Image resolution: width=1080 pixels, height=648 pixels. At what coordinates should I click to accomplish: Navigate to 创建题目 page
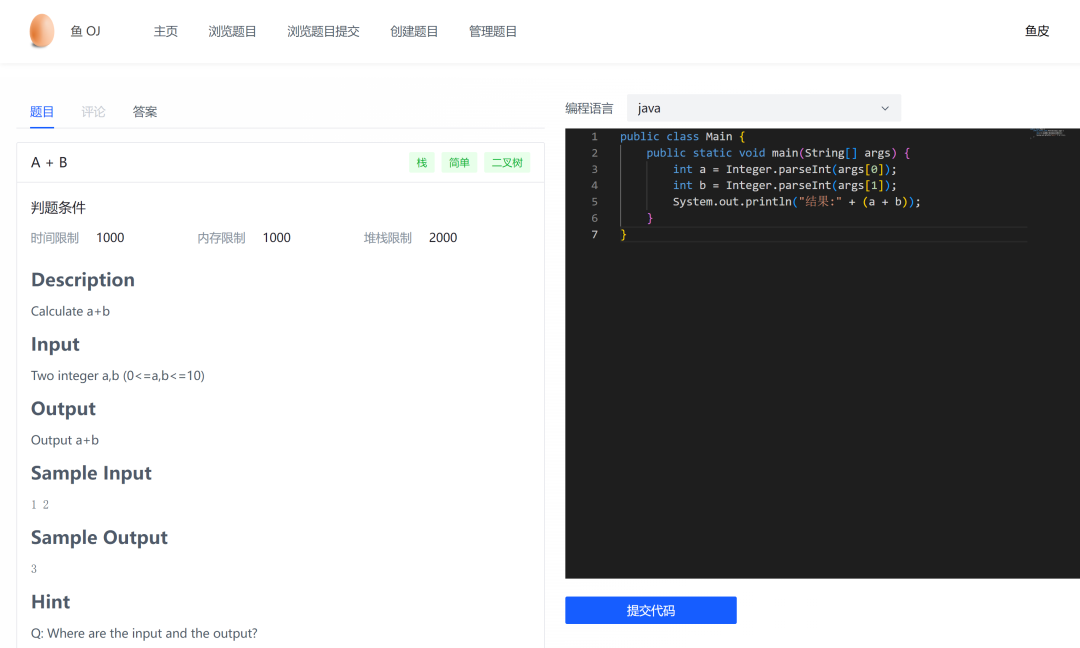(414, 31)
